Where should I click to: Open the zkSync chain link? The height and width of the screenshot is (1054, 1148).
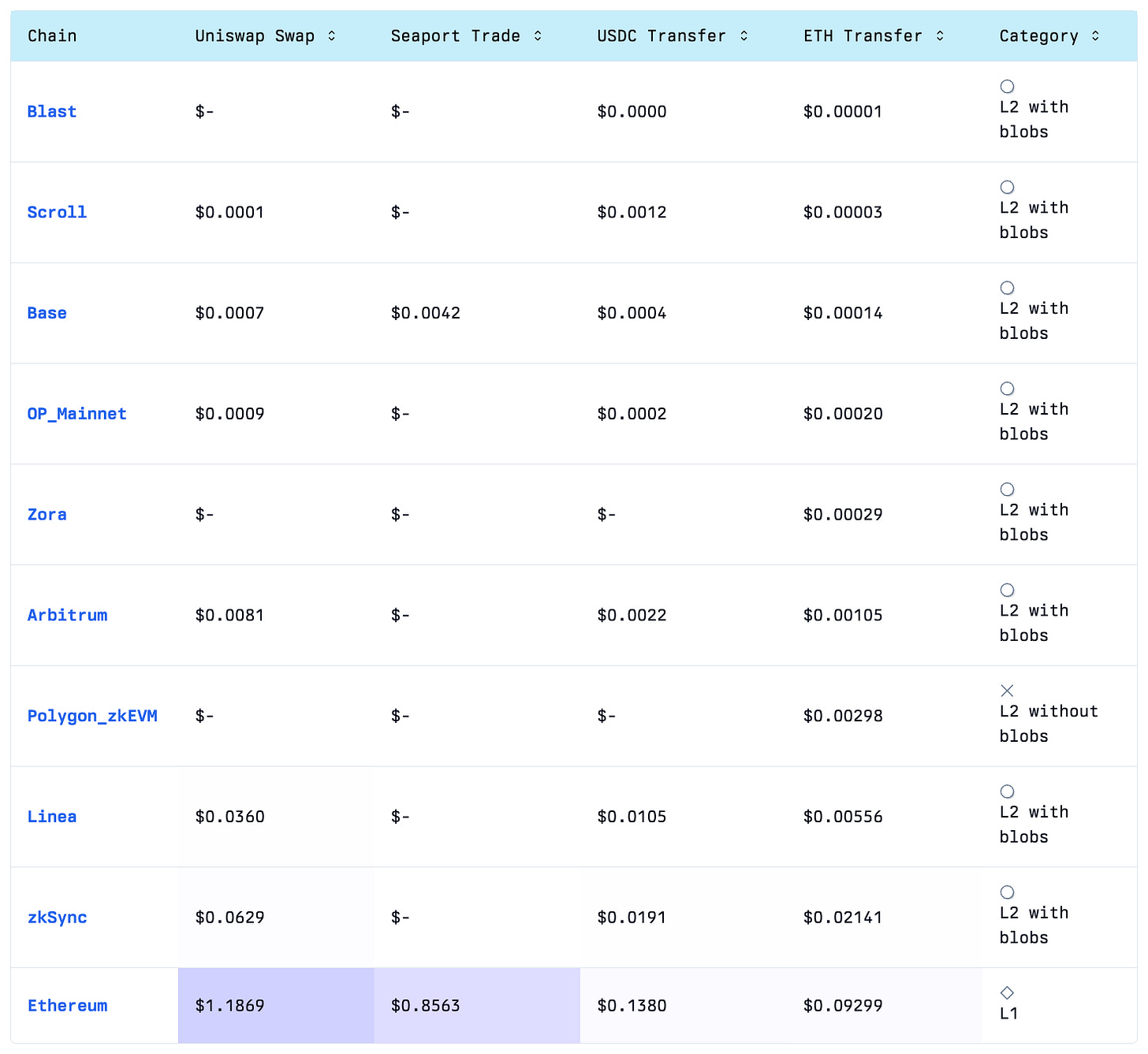(58, 918)
